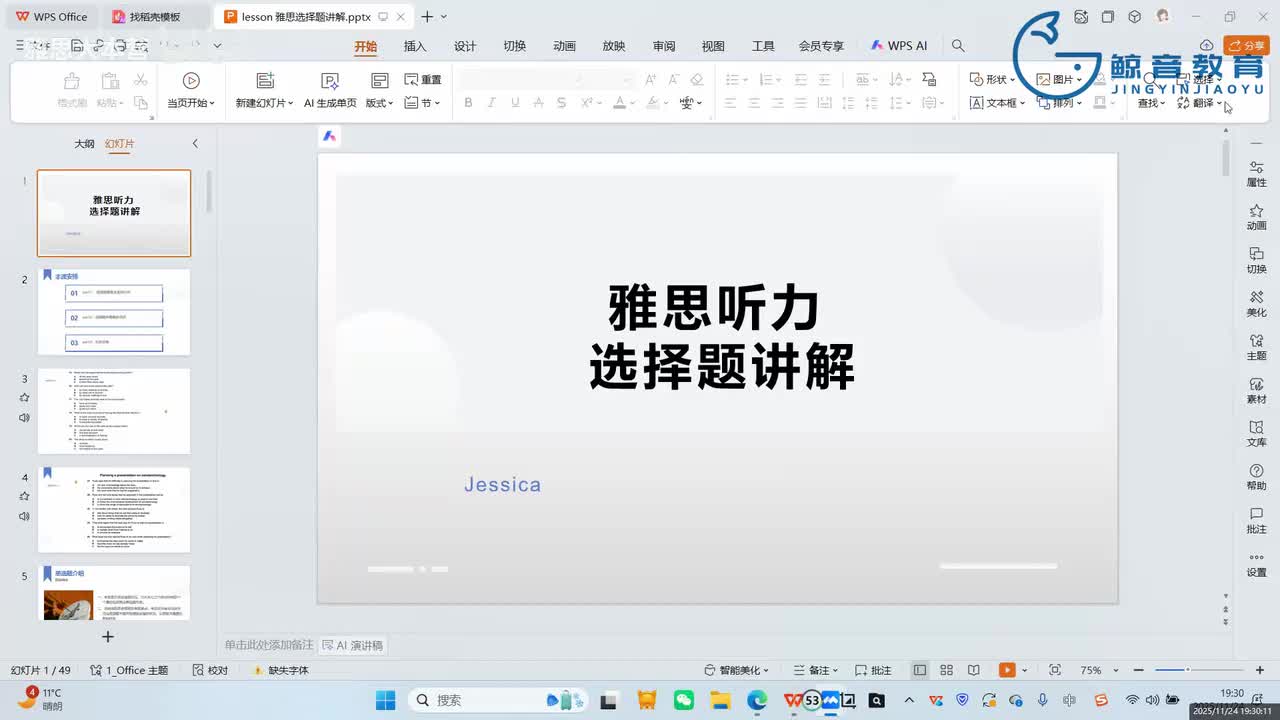
Task: Switch to the Slide Show (放映) tab
Action: (614, 46)
